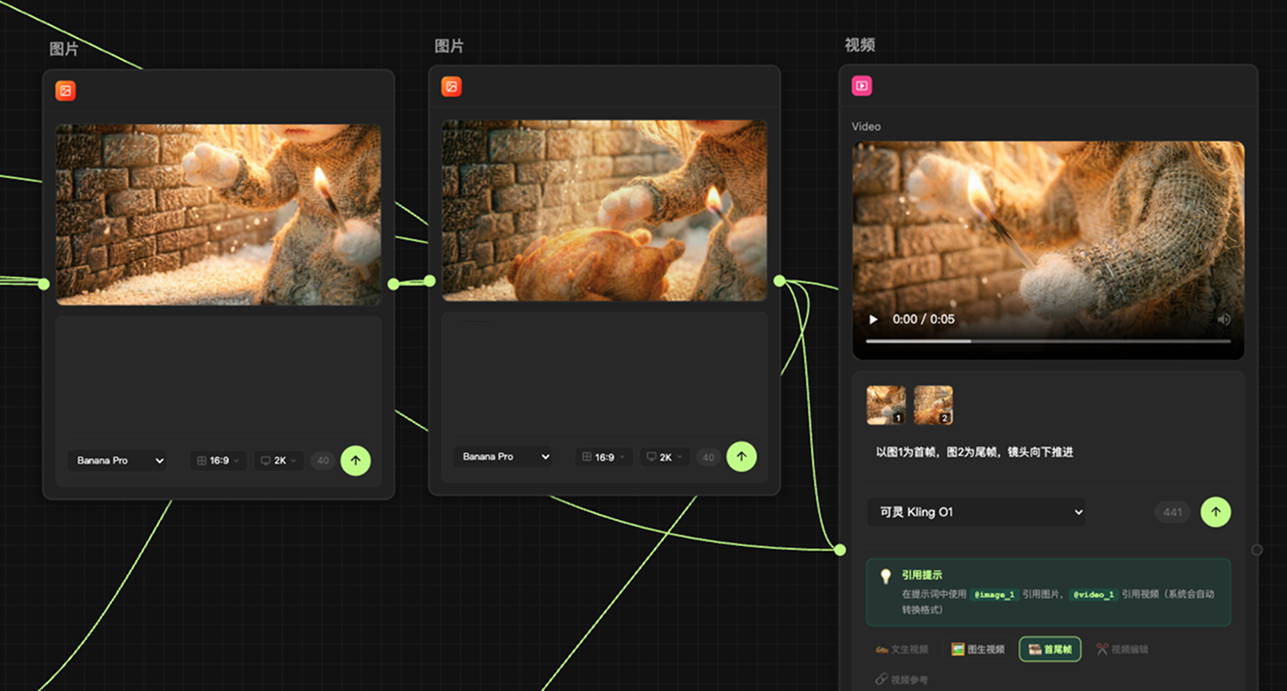Click the orange image icon on the first 图片 node
This screenshot has height=691, width=1287.
coord(65,91)
